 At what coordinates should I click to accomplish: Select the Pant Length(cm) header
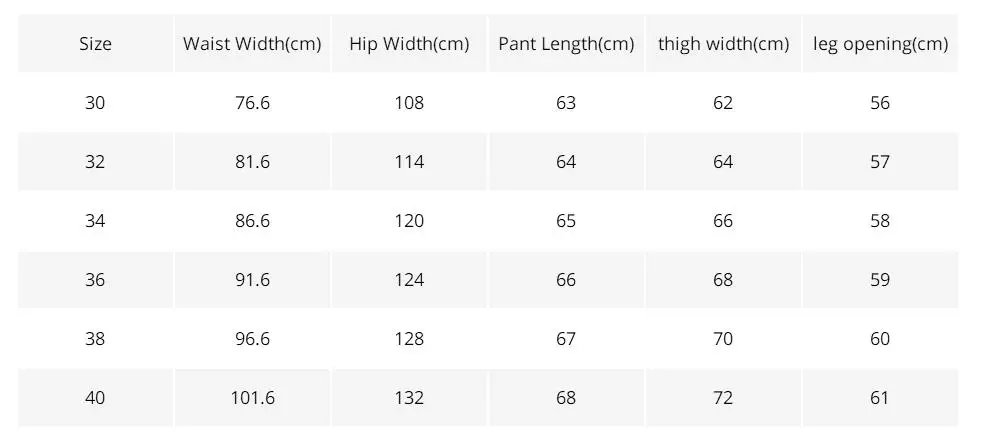[x=566, y=44]
